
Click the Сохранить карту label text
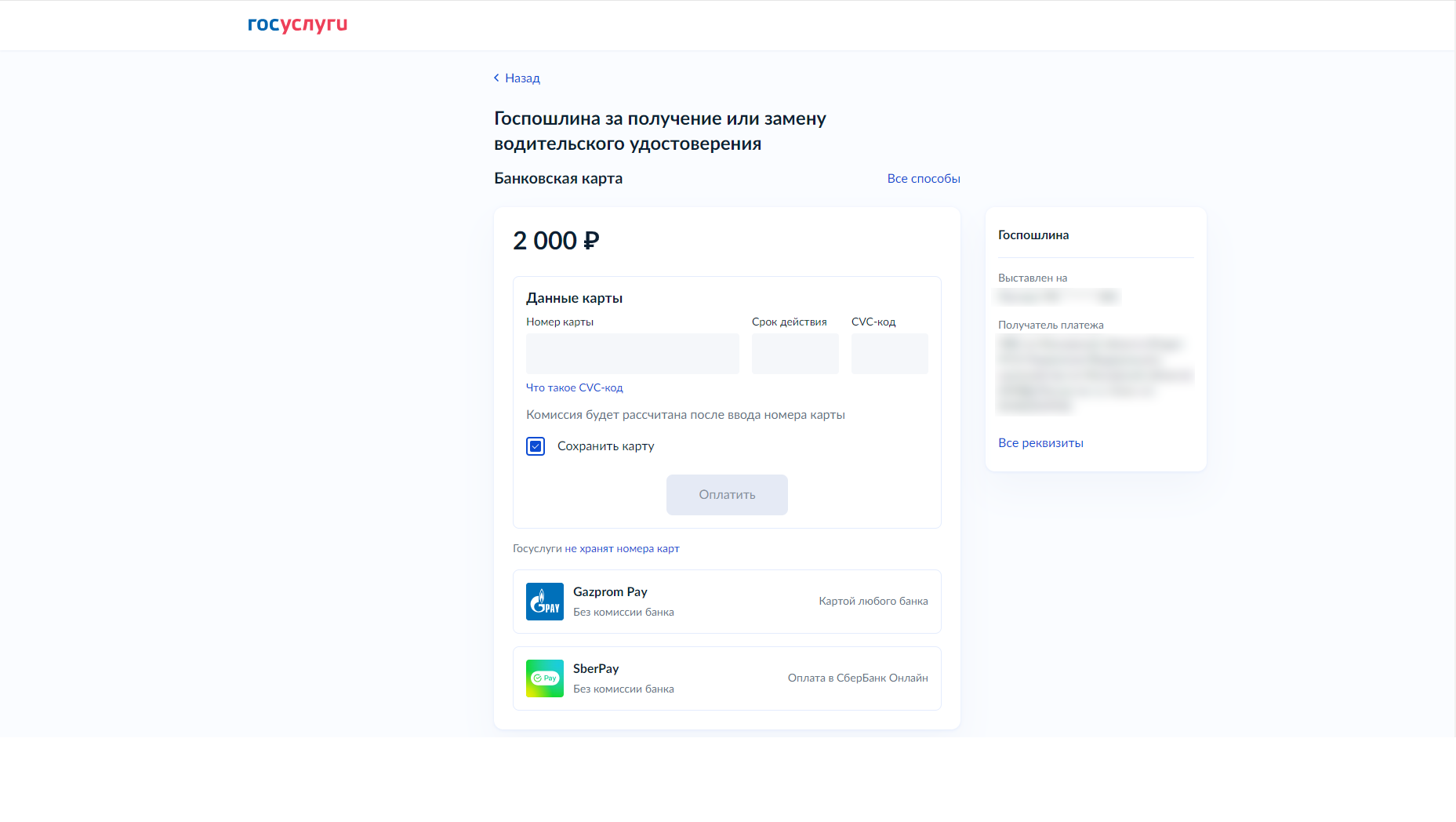tap(605, 446)
